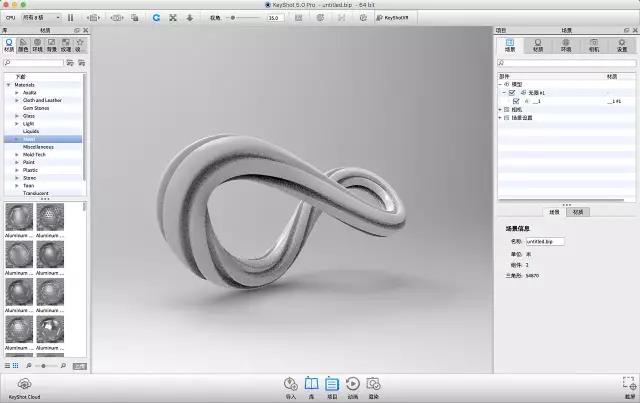
Task: Open the 背景 tab in library panel
Action: tap(51, 45)
